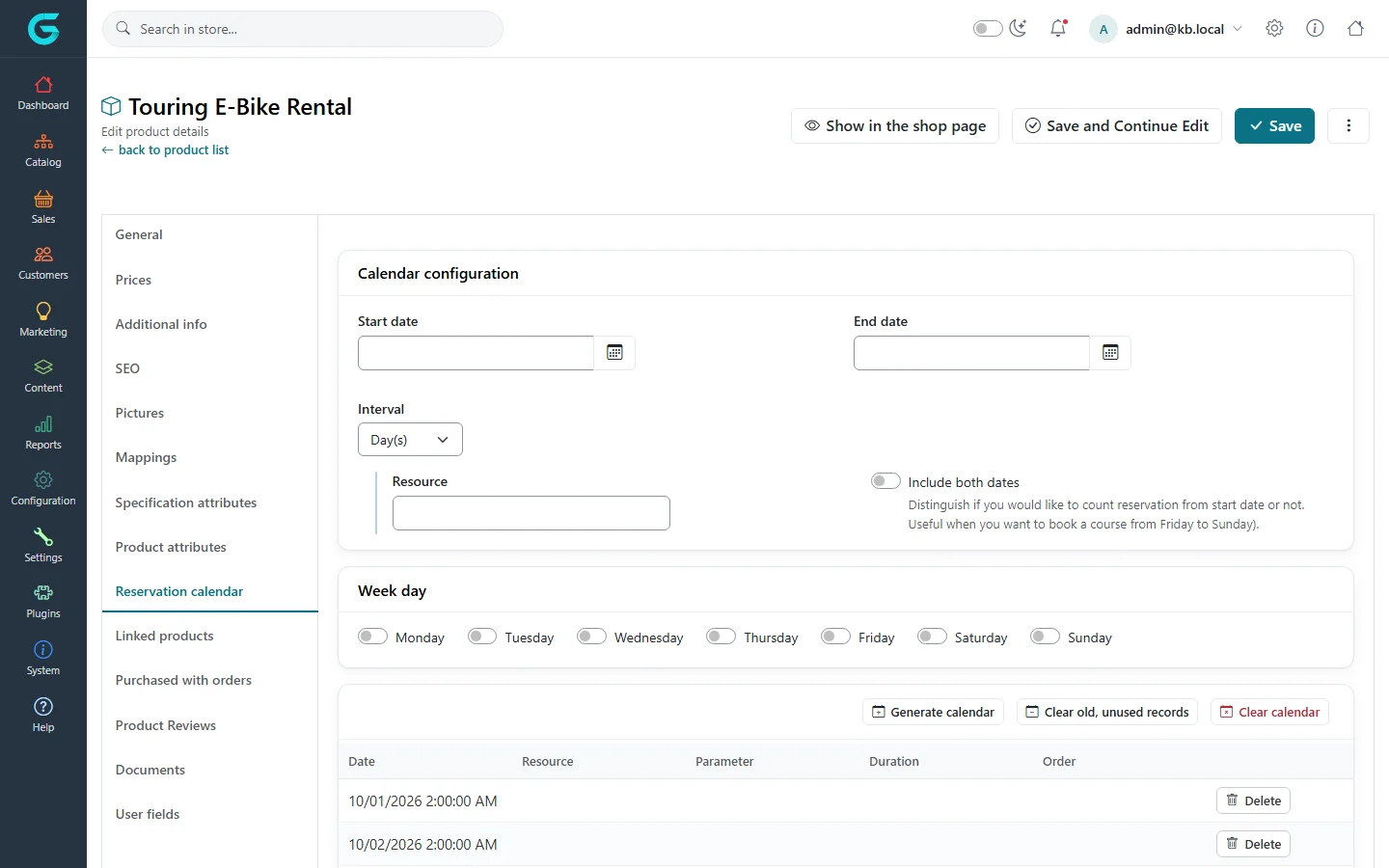Open the Content sidebar section
1389x868 pixels.
[x=43, y=376]
